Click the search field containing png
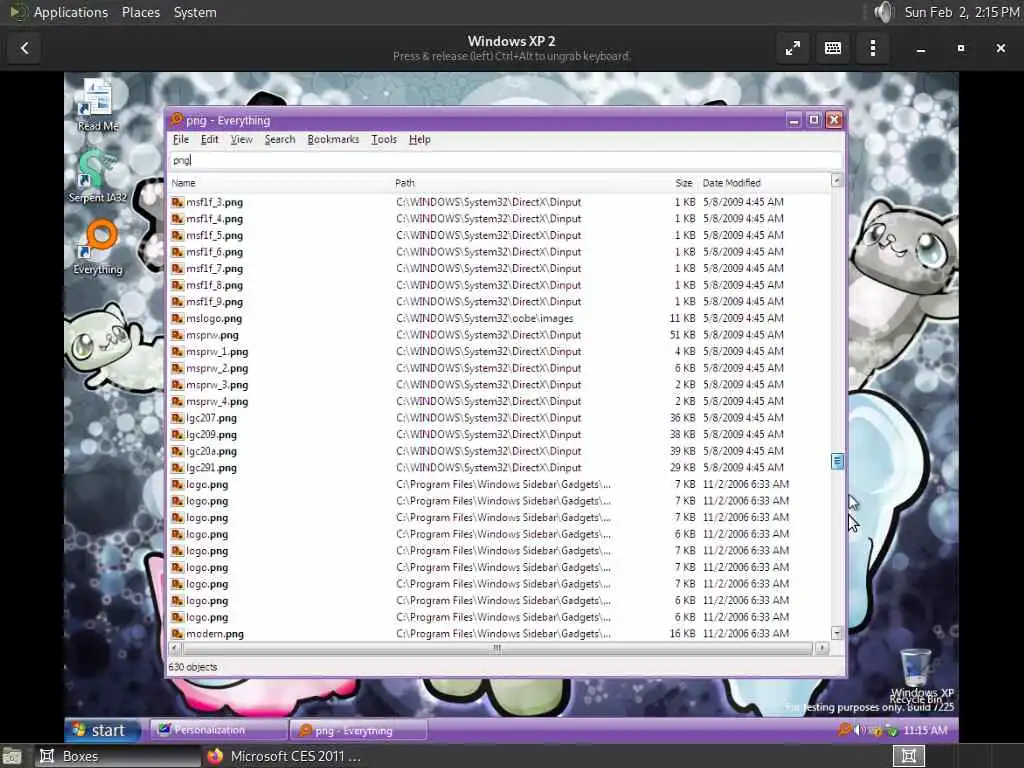This screenshot has height=768, width=1024. pos(505,160)
